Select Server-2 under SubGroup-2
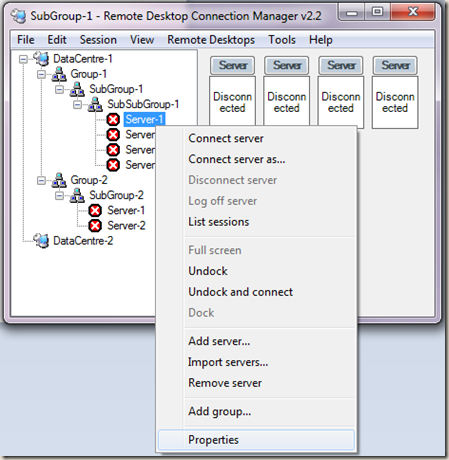Viewport: 449px width, 460px height. pyautogui.click(x=126, y=226)
